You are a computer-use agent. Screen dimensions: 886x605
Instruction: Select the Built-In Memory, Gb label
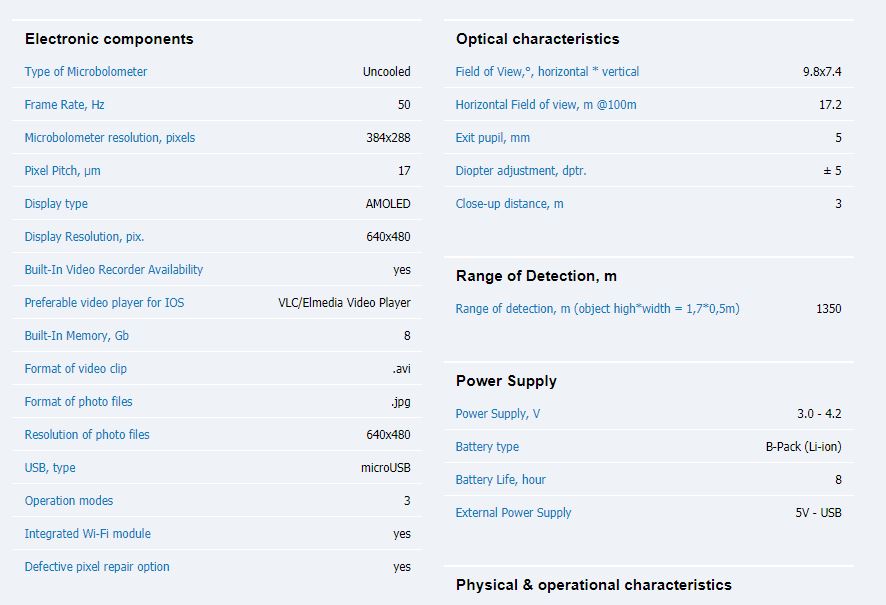click(x=76, y=336)
